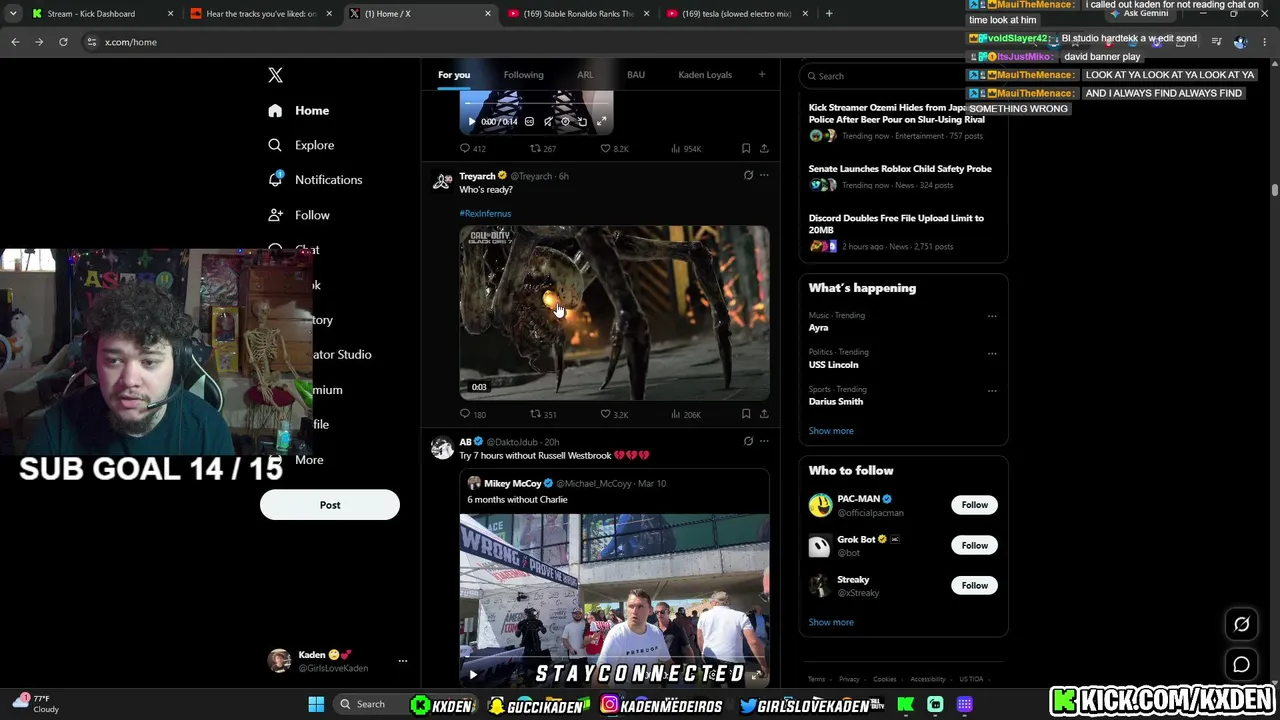Reload the page in browser toolbar
This screenshot has width=1280, height=720.
point(63,42)
